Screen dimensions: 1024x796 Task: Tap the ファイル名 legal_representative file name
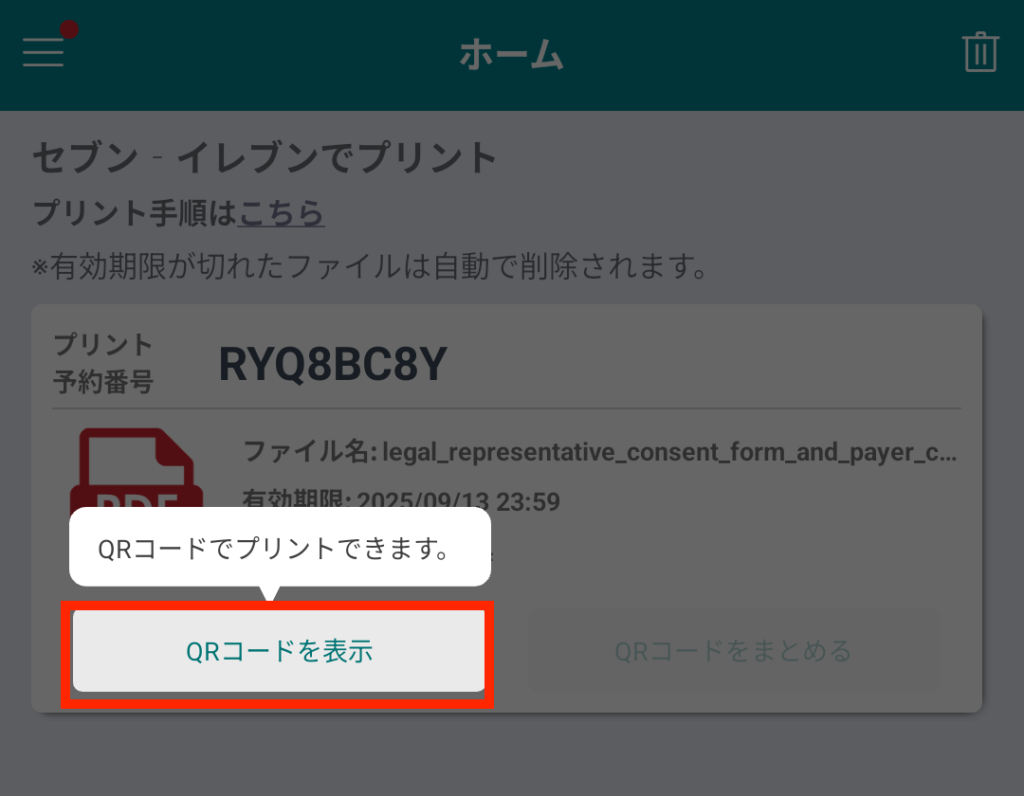[x=600, y=451]
